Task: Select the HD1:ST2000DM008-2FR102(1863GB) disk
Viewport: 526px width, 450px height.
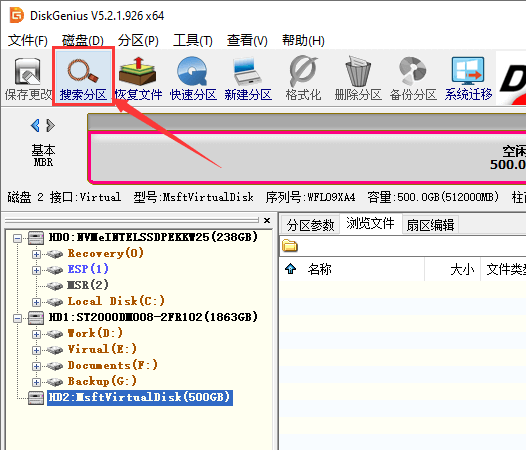Action: coord(153,317)
